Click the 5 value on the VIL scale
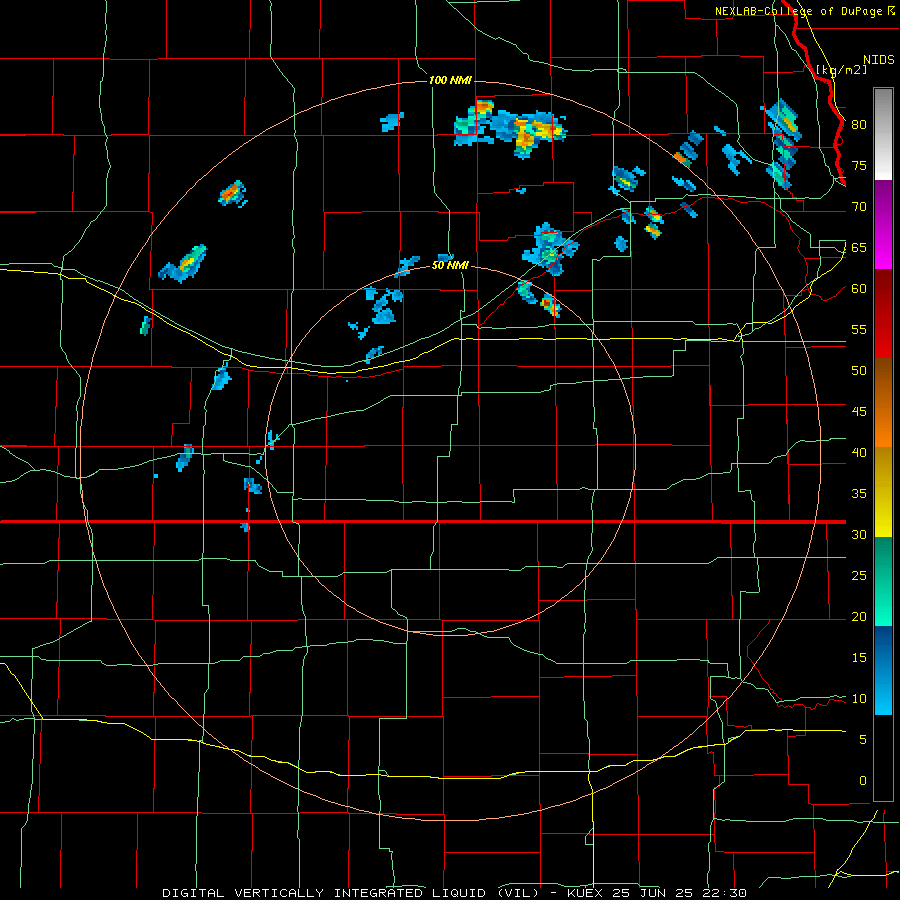The width and height of the screenshot is (900, 900). coord(863,739)
